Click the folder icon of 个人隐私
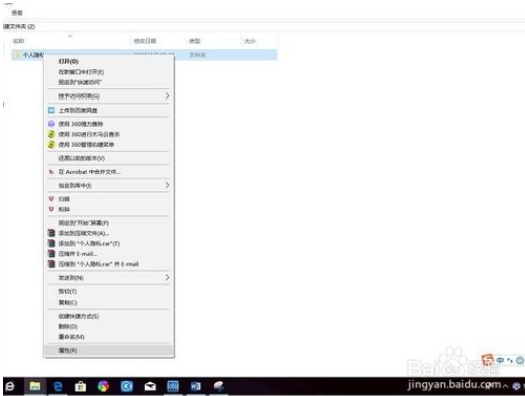The image size is (525, 396). (x=17, y=55)
